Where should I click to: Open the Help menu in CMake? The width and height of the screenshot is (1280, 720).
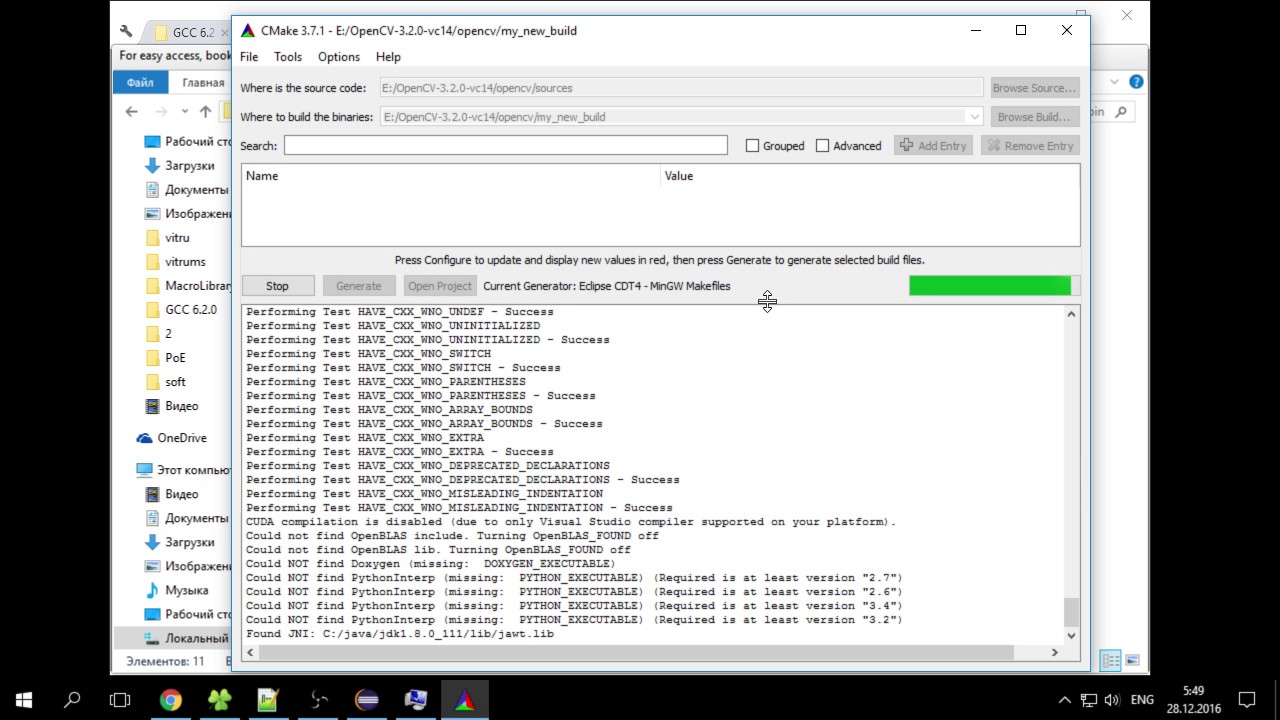click(x=388, y=57)
